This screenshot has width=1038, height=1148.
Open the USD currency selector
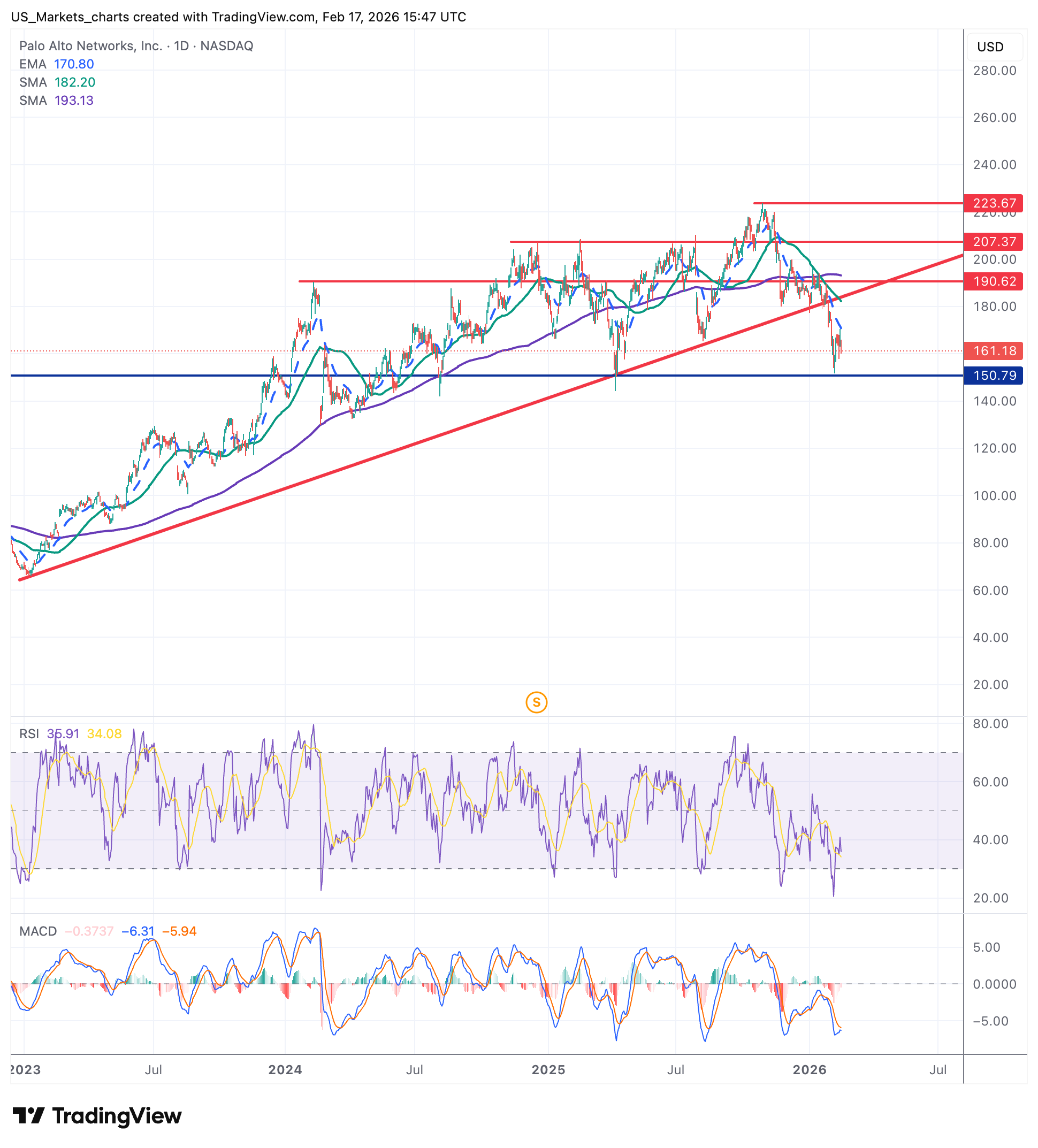tap(994, 47)
